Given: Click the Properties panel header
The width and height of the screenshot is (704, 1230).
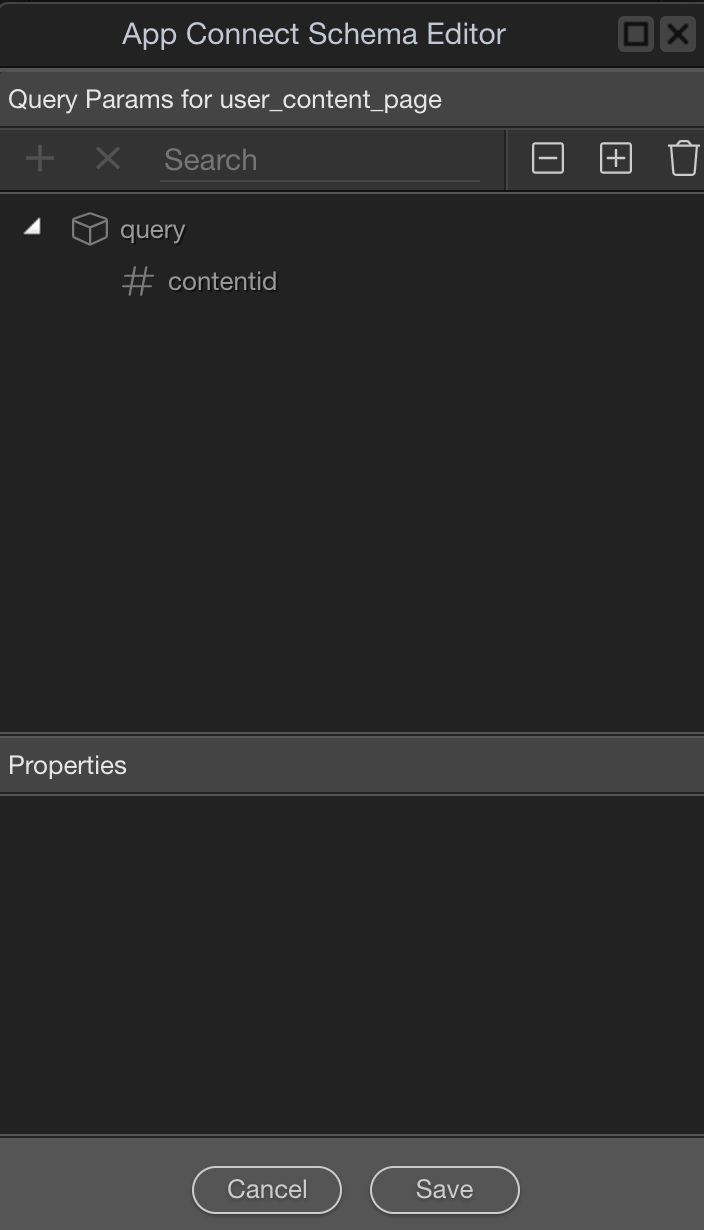Looking at the screenshot, I should 352,765.
